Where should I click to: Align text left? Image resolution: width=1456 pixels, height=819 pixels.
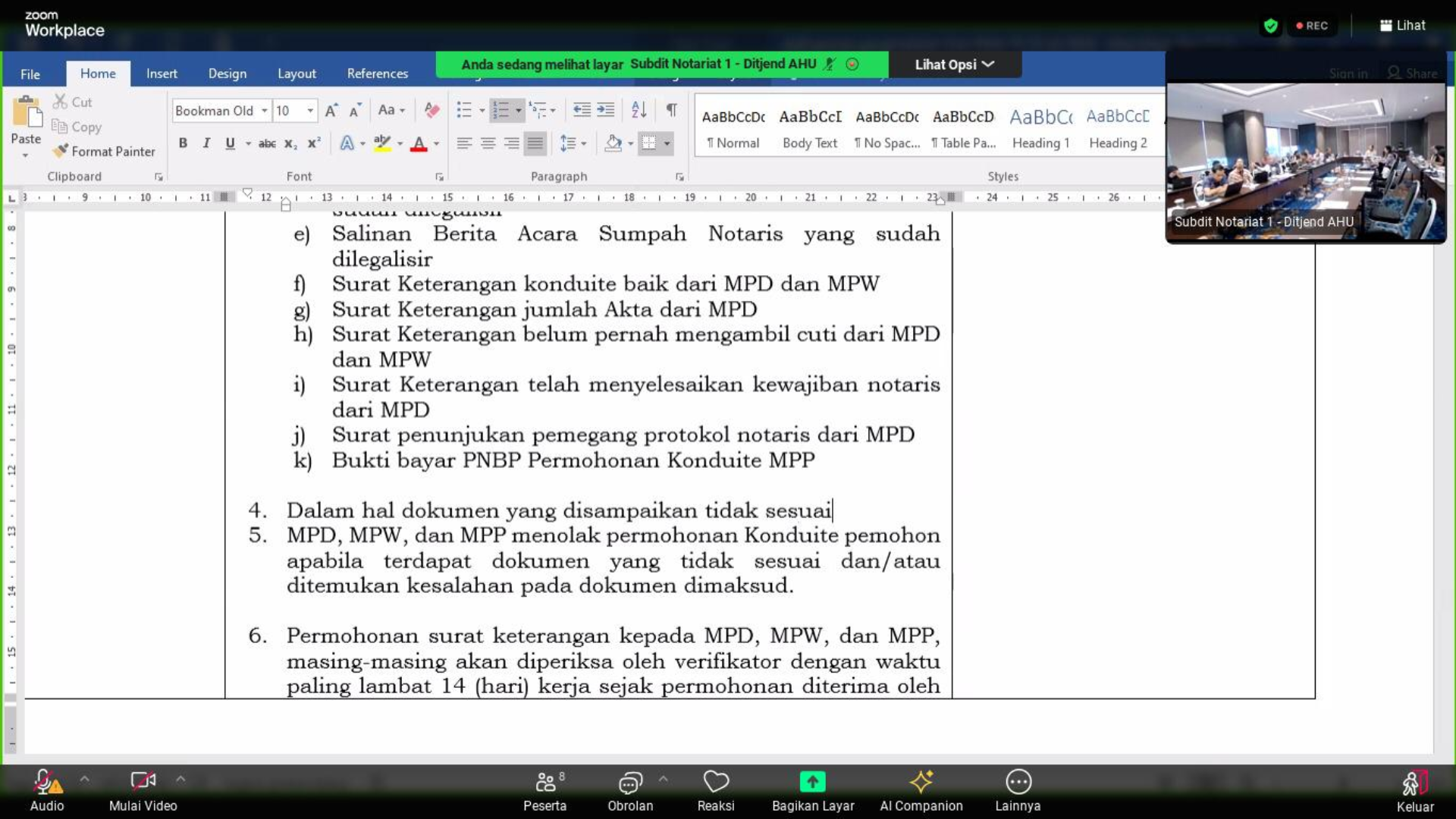point(464,143)
